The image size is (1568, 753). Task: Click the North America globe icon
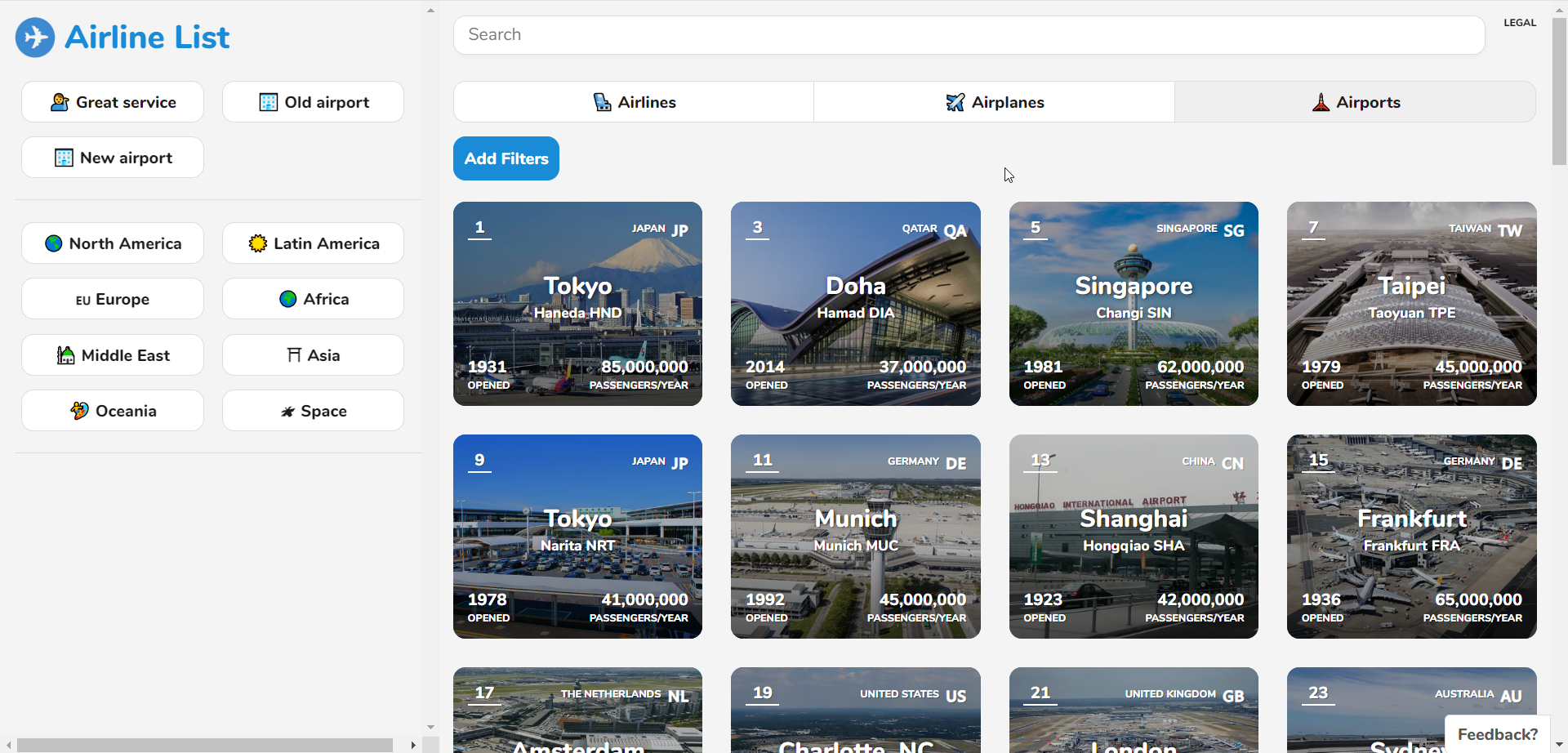pyautogui.click(x=54, y=243)
